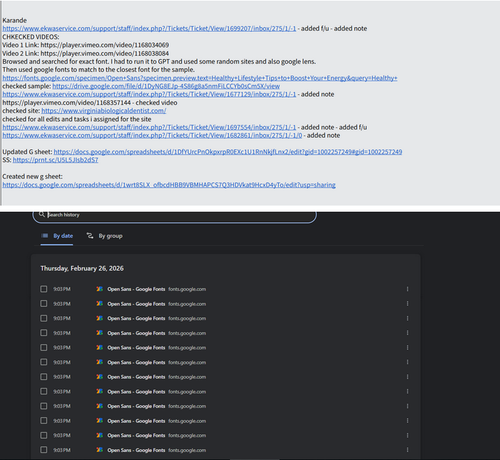
Task: Select the checkbox of the fourth history entry
Action: point(44,333)
